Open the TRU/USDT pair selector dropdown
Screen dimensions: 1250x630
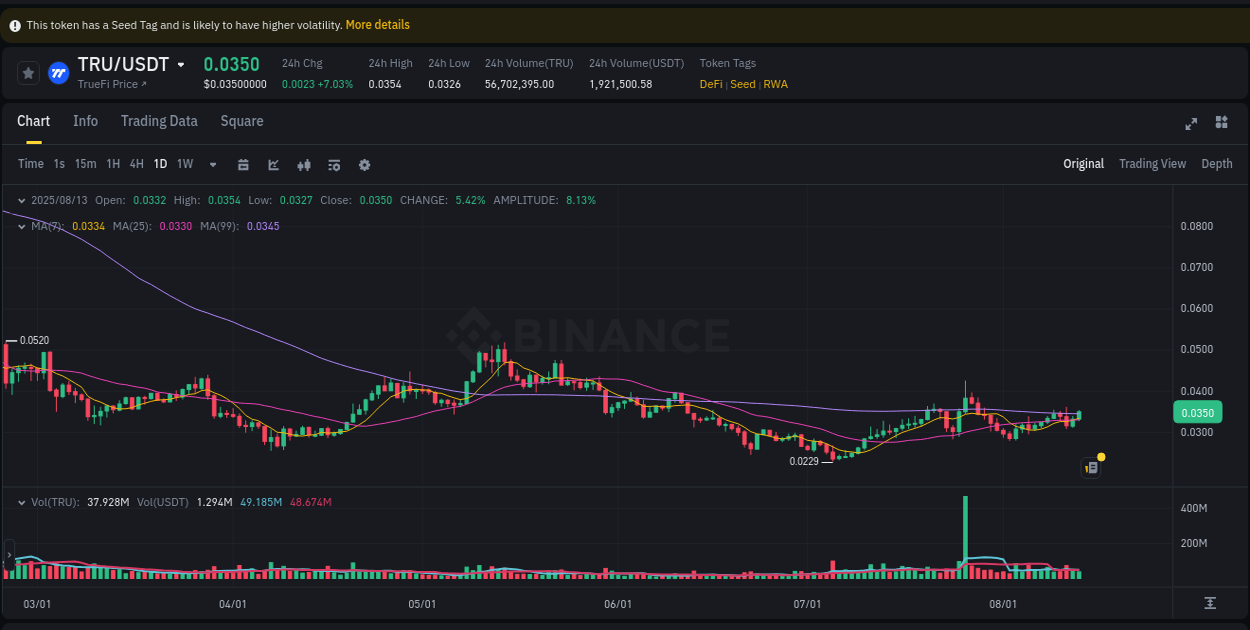coord(182,64)
